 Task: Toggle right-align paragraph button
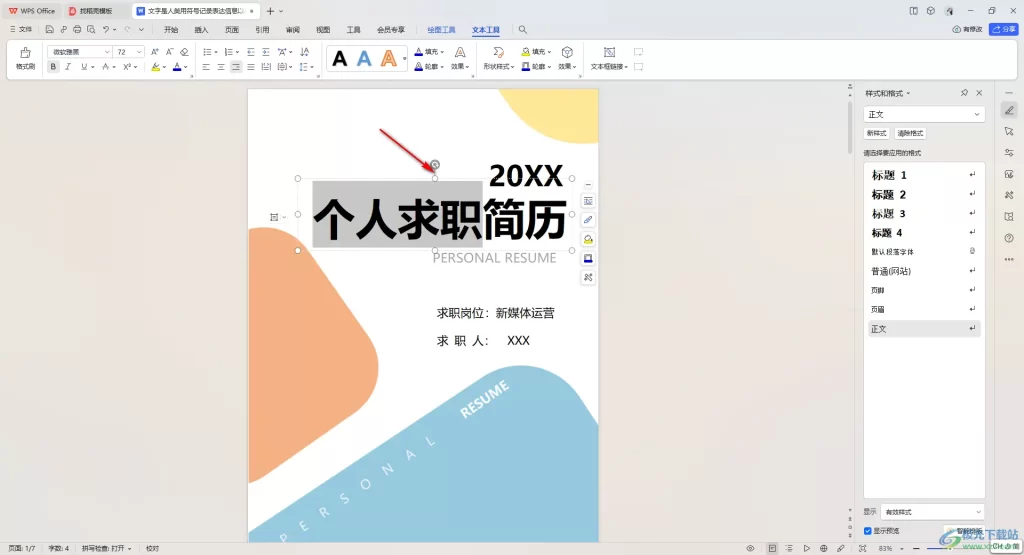[x=236, y=67]
